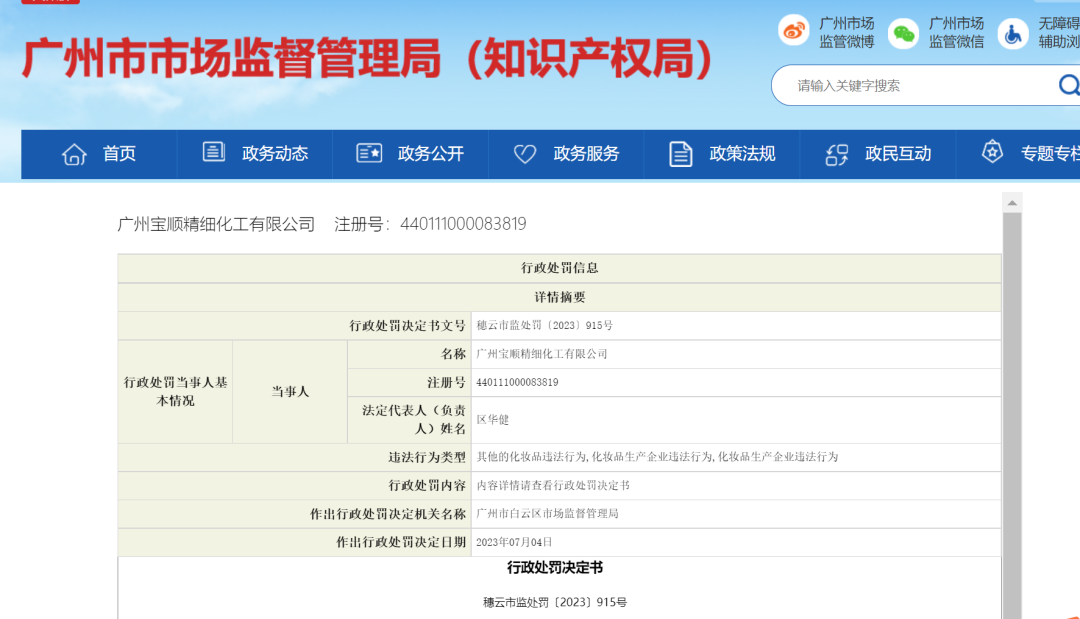This screenshot has width=1080, height=619.
Task: Click the home icon beside 首页
Action: point(74,154)
